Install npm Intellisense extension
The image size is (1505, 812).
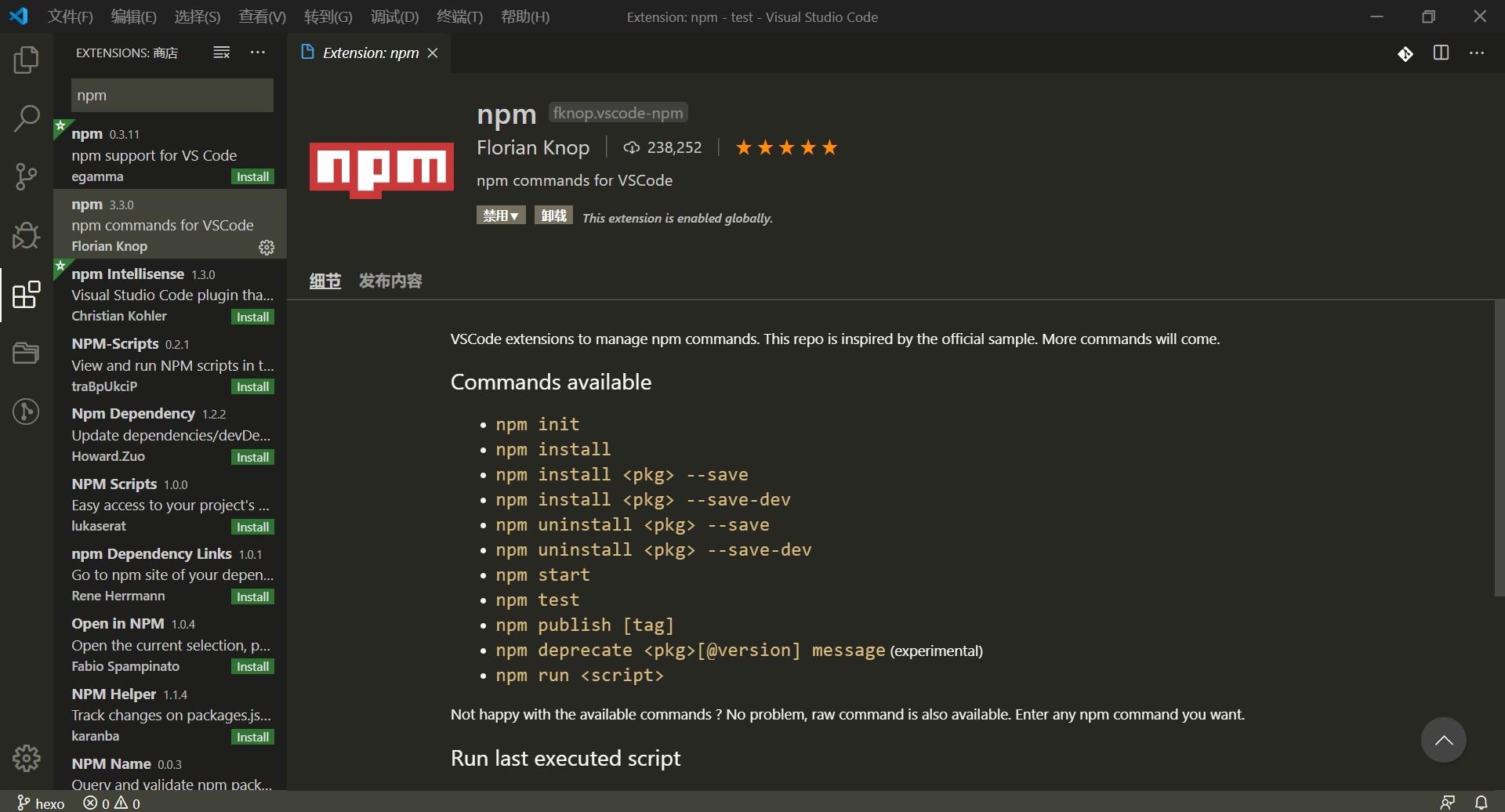point(252,317)
